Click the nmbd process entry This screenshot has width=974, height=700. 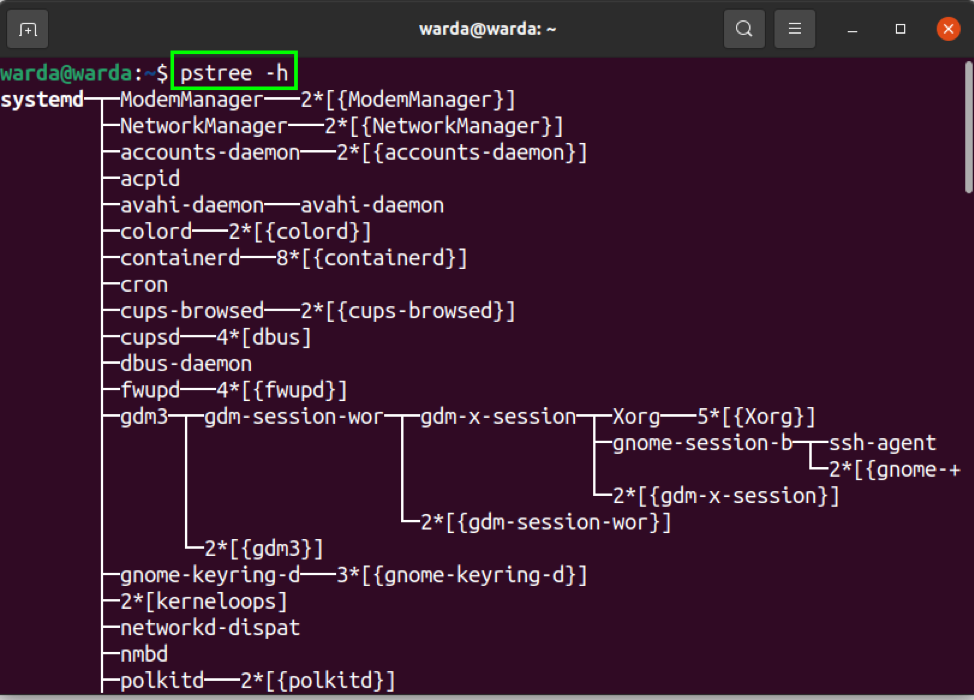pyautogui.click(x=144, y=654)
